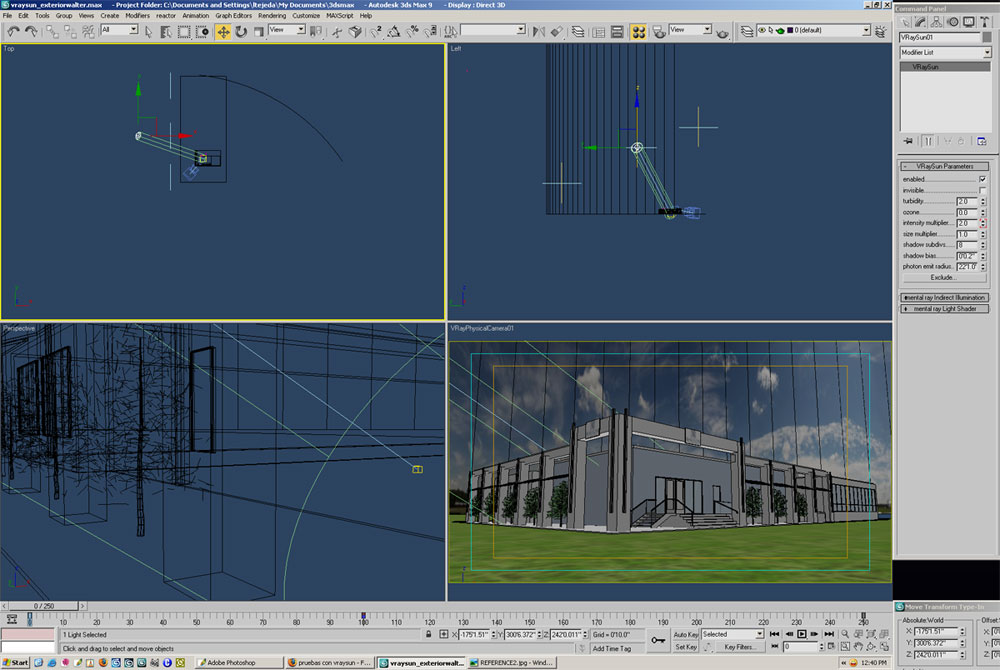
Task: Activate the Select and Move tool
Action: [223, 31]
